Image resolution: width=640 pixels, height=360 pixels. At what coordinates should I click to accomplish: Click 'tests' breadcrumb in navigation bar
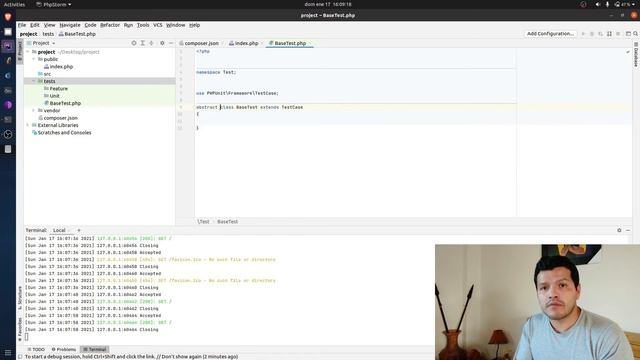pos(48,34)
